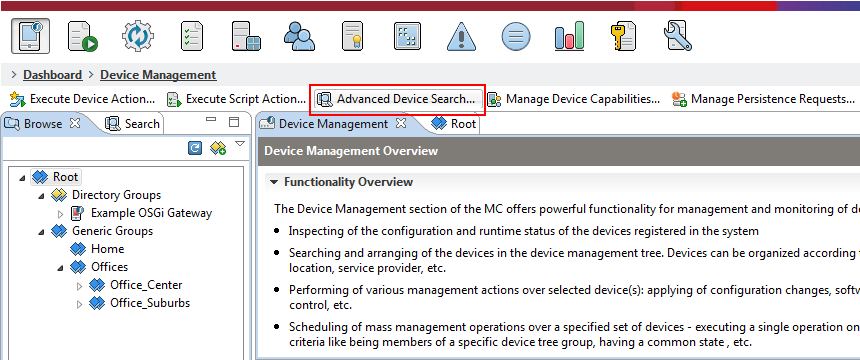
Task: Click the key and document license icon
Action: point(623,37)
